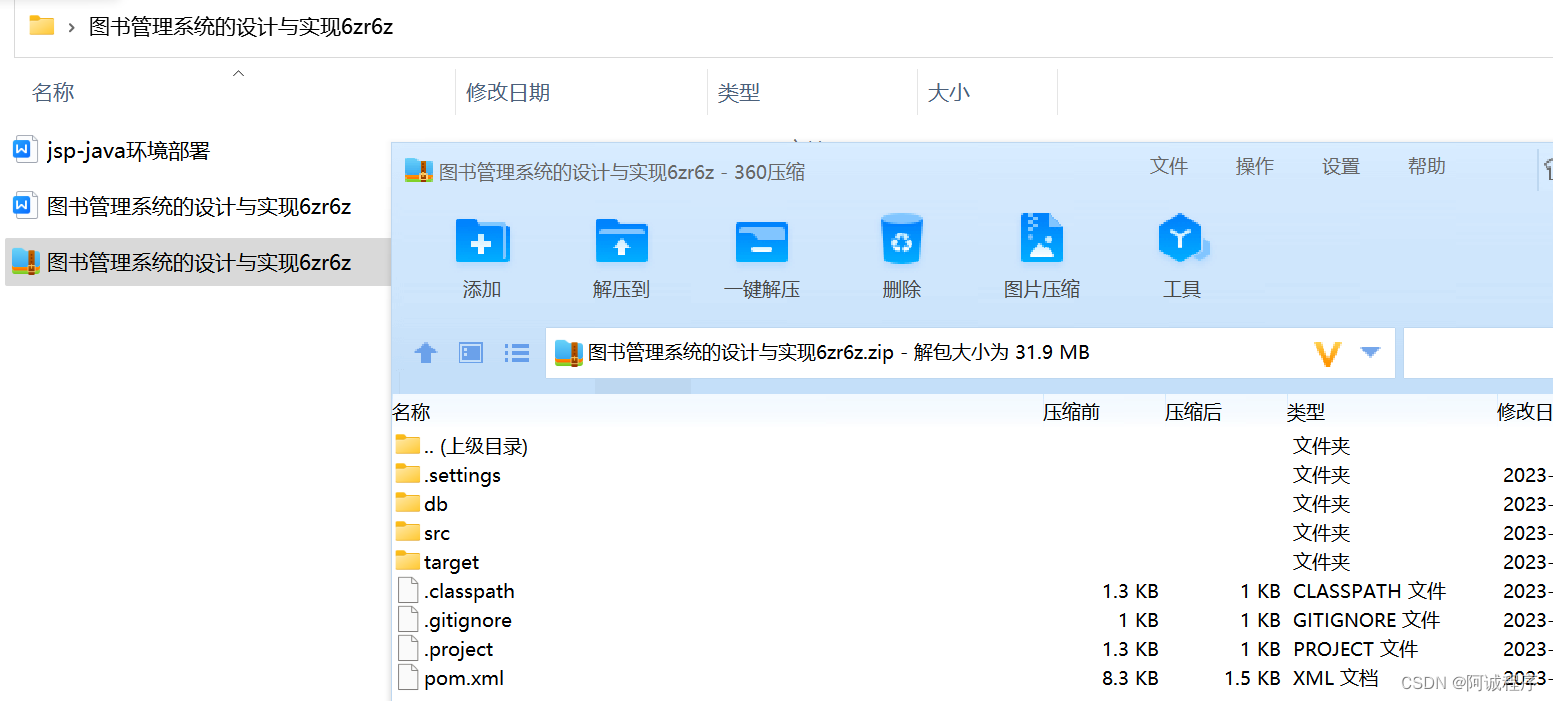The width and height of the screenshot is (1553, 701).
Task: Sort by the 压缩前 column header
Action: click(1071, 412)
